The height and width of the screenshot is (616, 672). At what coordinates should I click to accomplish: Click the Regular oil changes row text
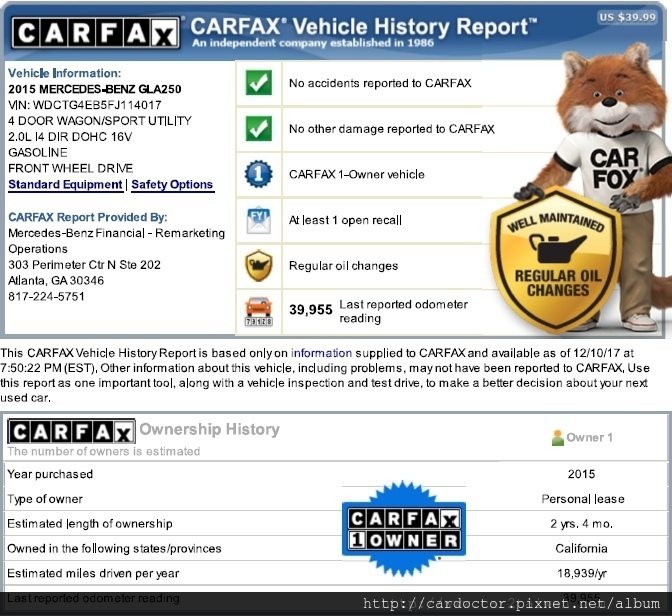coord(343,266)
